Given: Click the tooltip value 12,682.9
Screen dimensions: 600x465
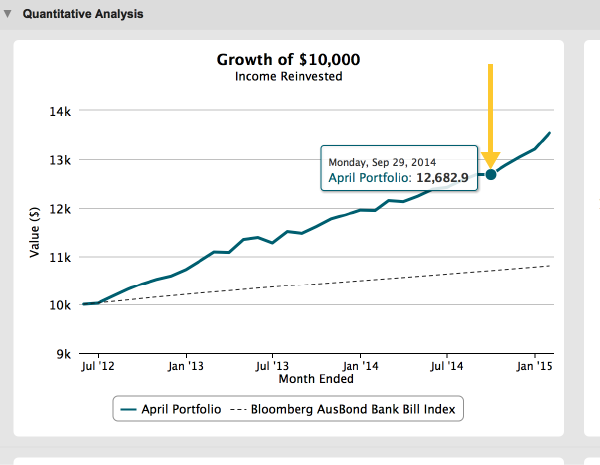Looking at the screenshot, I should coord(441,178).
